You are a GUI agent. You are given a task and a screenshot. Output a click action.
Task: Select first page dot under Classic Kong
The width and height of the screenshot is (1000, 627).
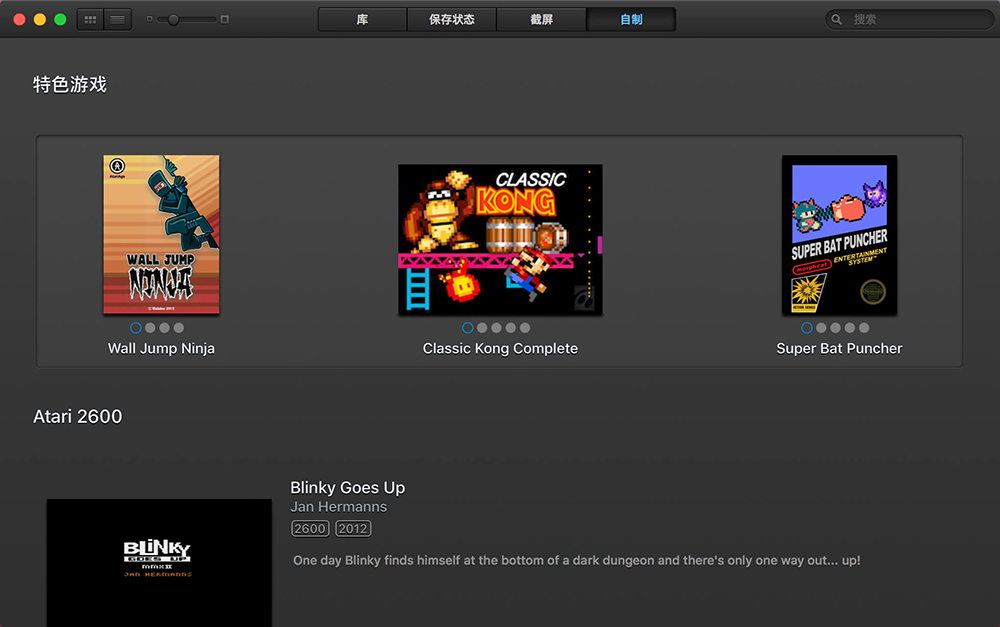click(x=467, y=328)
